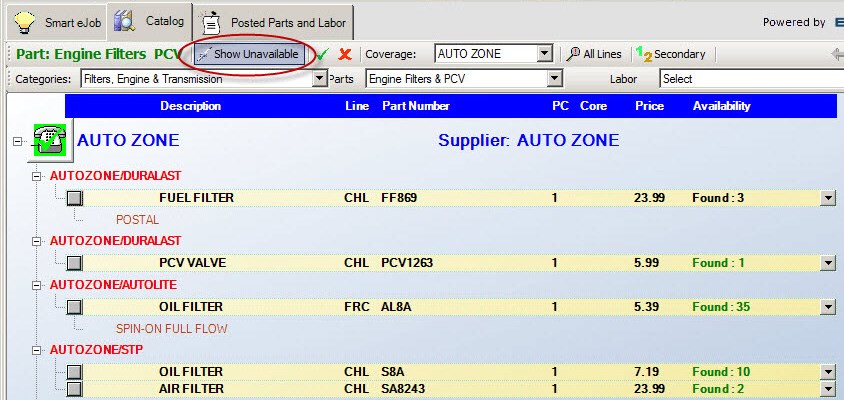The height and width of the screenshot is (400, 844).
Task: Switch to Posted Parts and Labor tab
Action: click(278, 21)
